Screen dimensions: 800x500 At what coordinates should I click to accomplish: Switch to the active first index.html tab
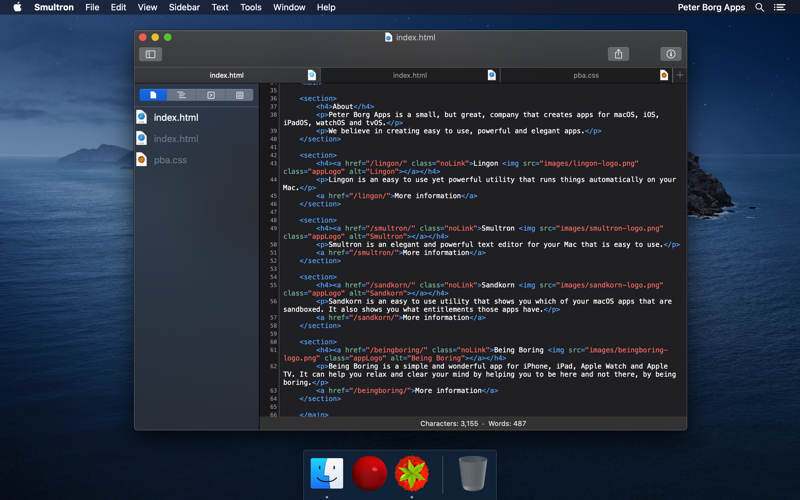tap(227, 75)
